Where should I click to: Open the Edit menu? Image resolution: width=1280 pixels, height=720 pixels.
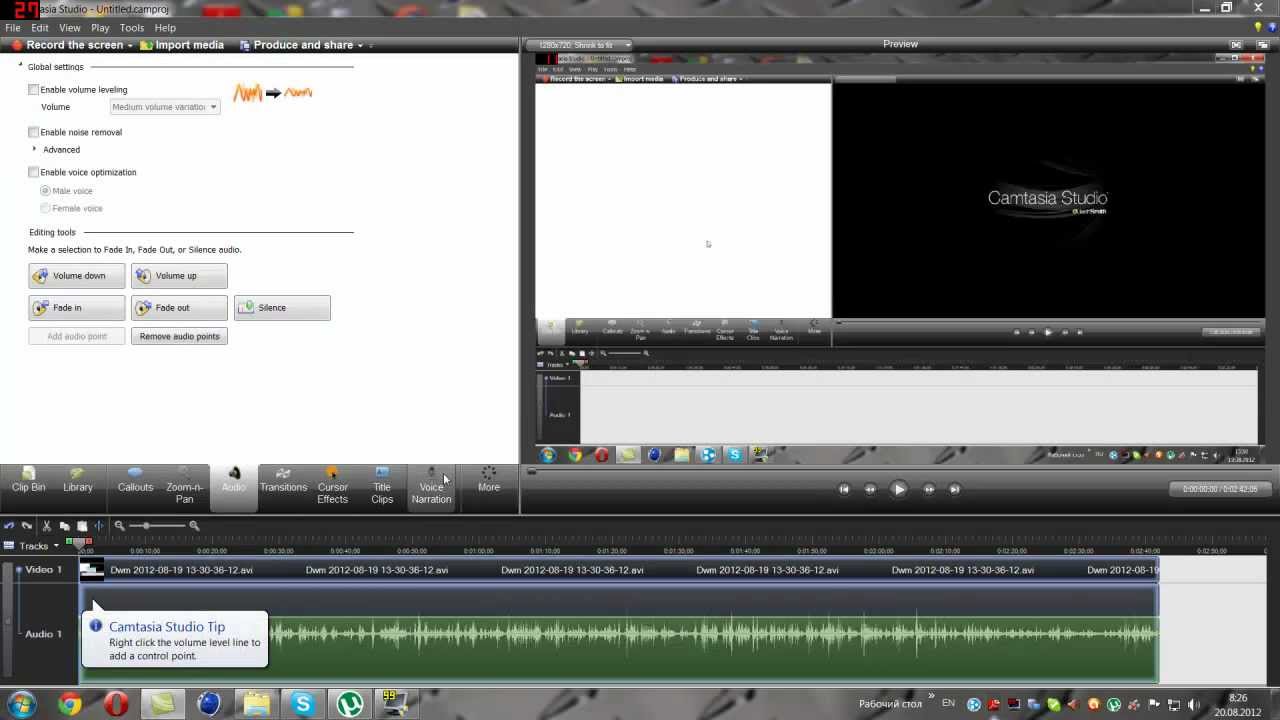point(40,28)
